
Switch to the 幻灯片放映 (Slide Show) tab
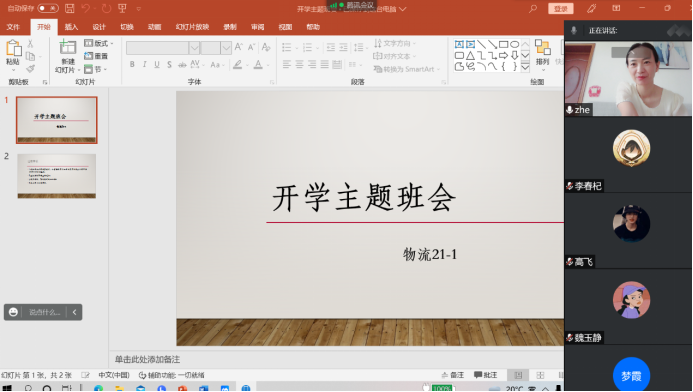pyautogui.click(x=192, y=27)
